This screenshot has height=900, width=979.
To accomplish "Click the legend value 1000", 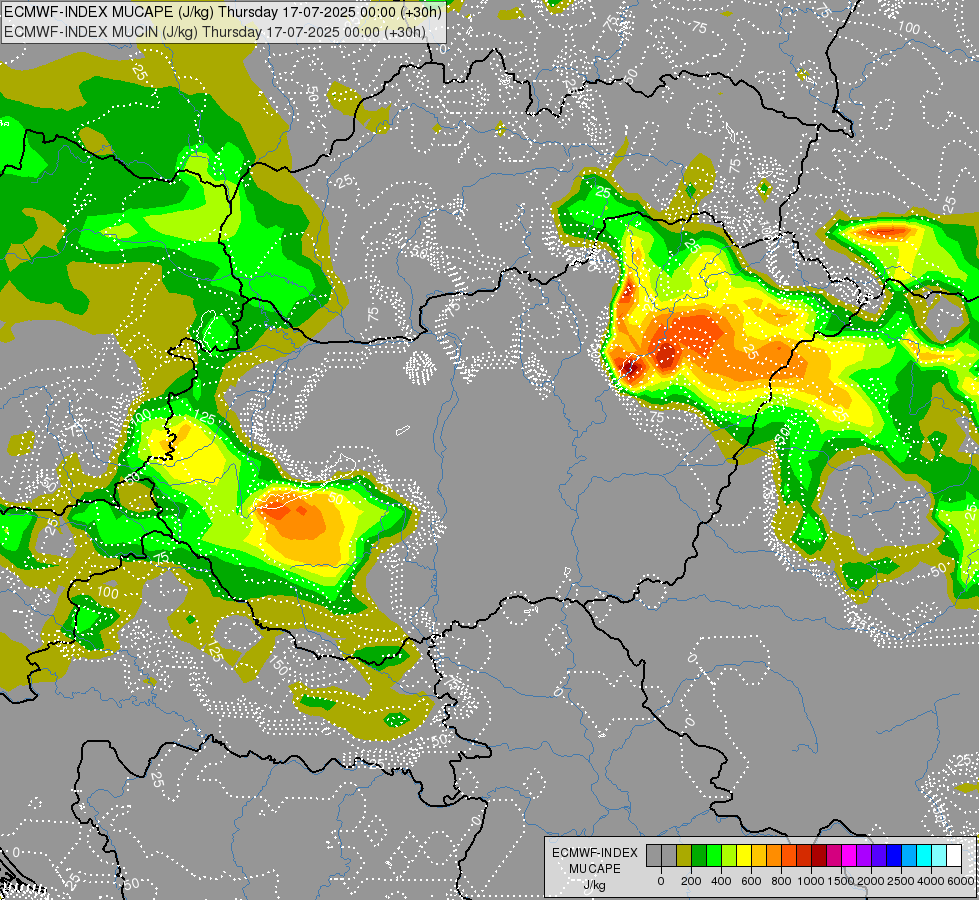I will 811,881.
